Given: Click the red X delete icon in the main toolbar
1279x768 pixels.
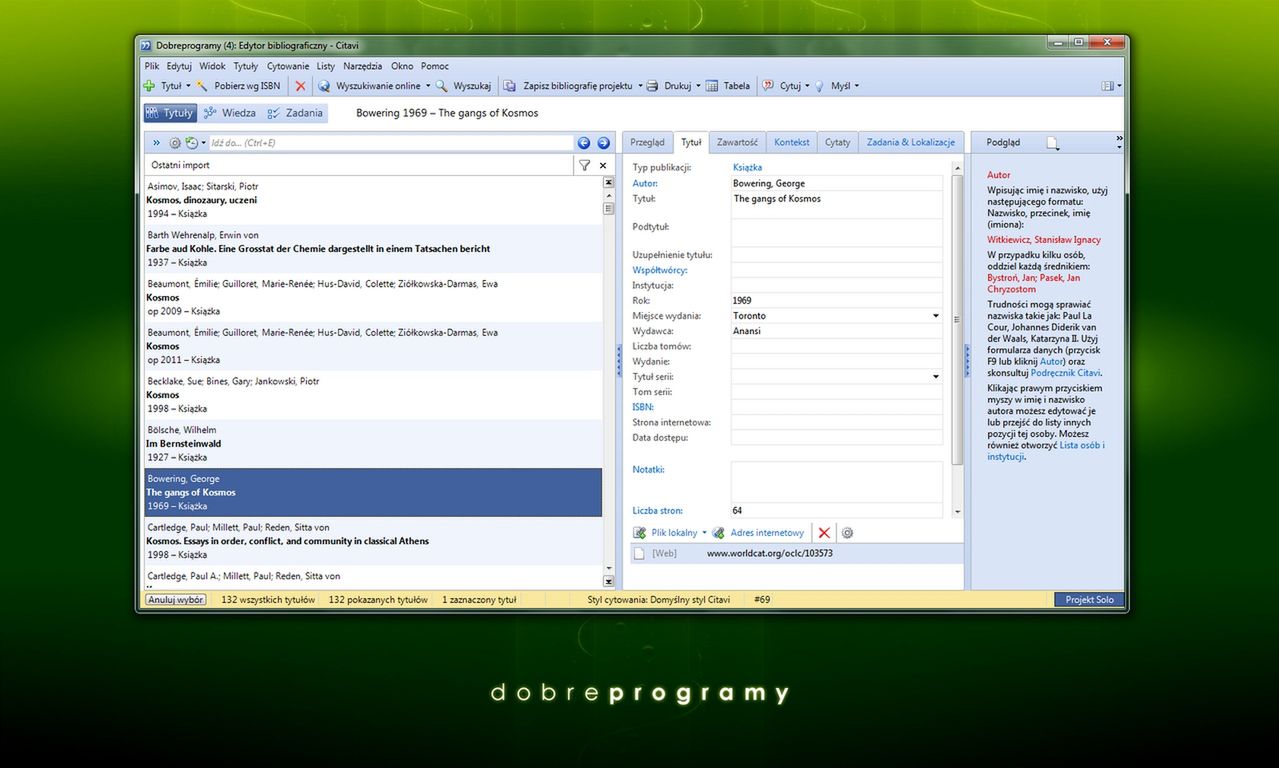Looking at the screenshot, I should [x=300, y=86].
